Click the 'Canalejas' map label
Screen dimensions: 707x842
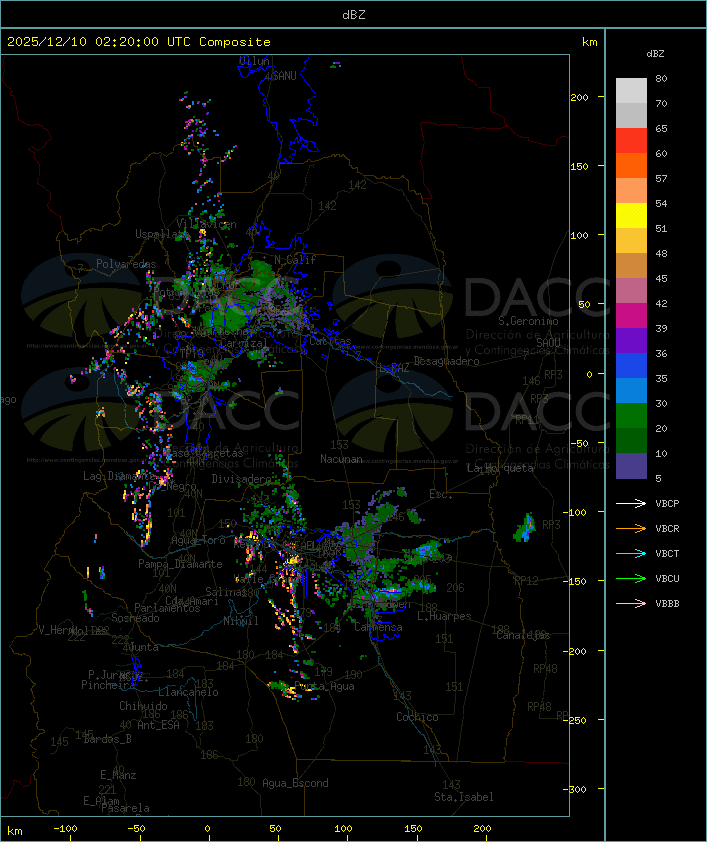pyautogui.click(x=523, y=635)
